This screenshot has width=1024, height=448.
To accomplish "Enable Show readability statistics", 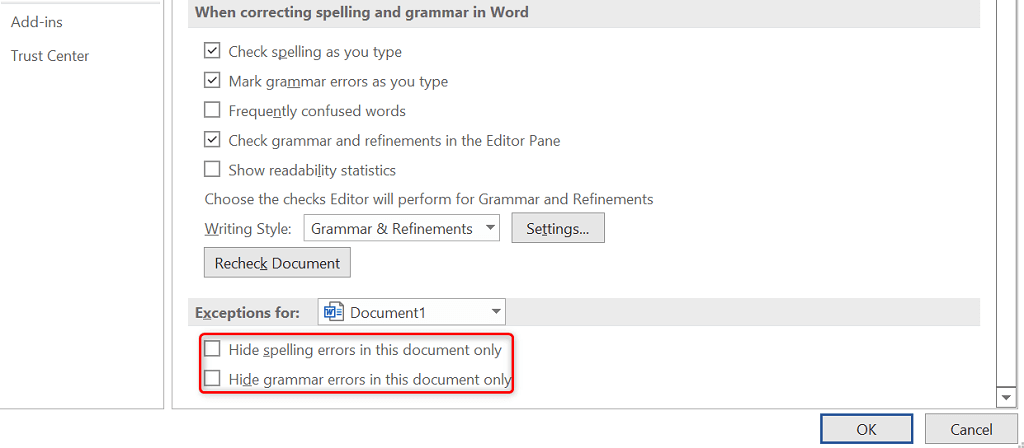I will tap(212, 170).
